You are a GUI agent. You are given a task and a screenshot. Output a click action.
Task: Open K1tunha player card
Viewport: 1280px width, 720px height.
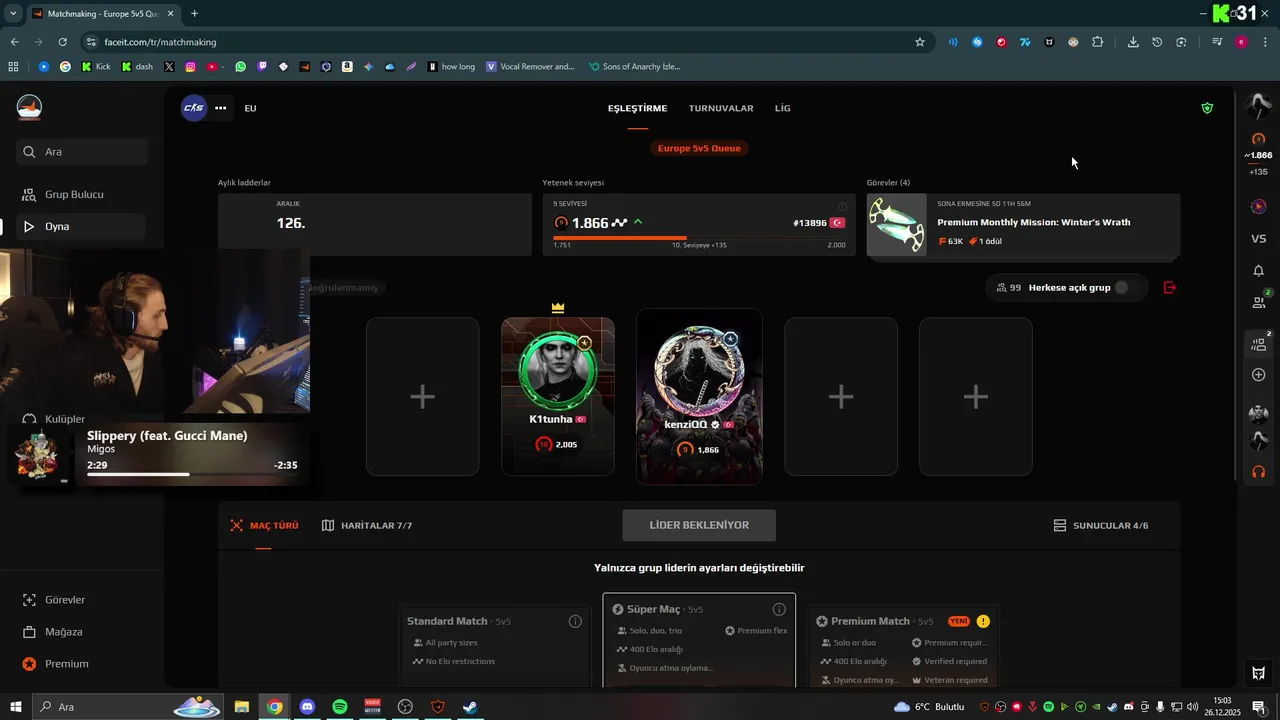coord(558,396)
